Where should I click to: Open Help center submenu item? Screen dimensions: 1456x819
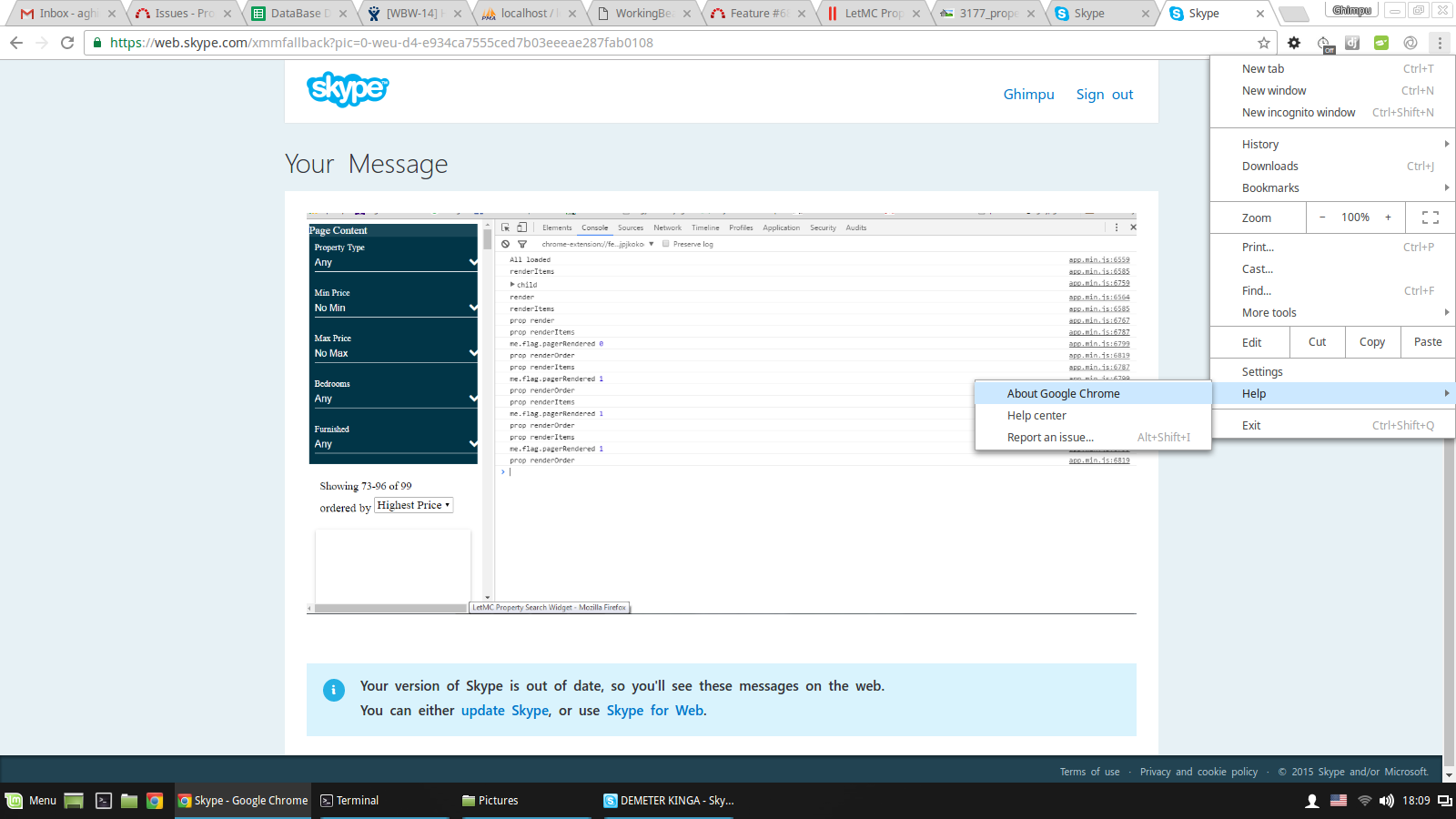point(1093,415)
